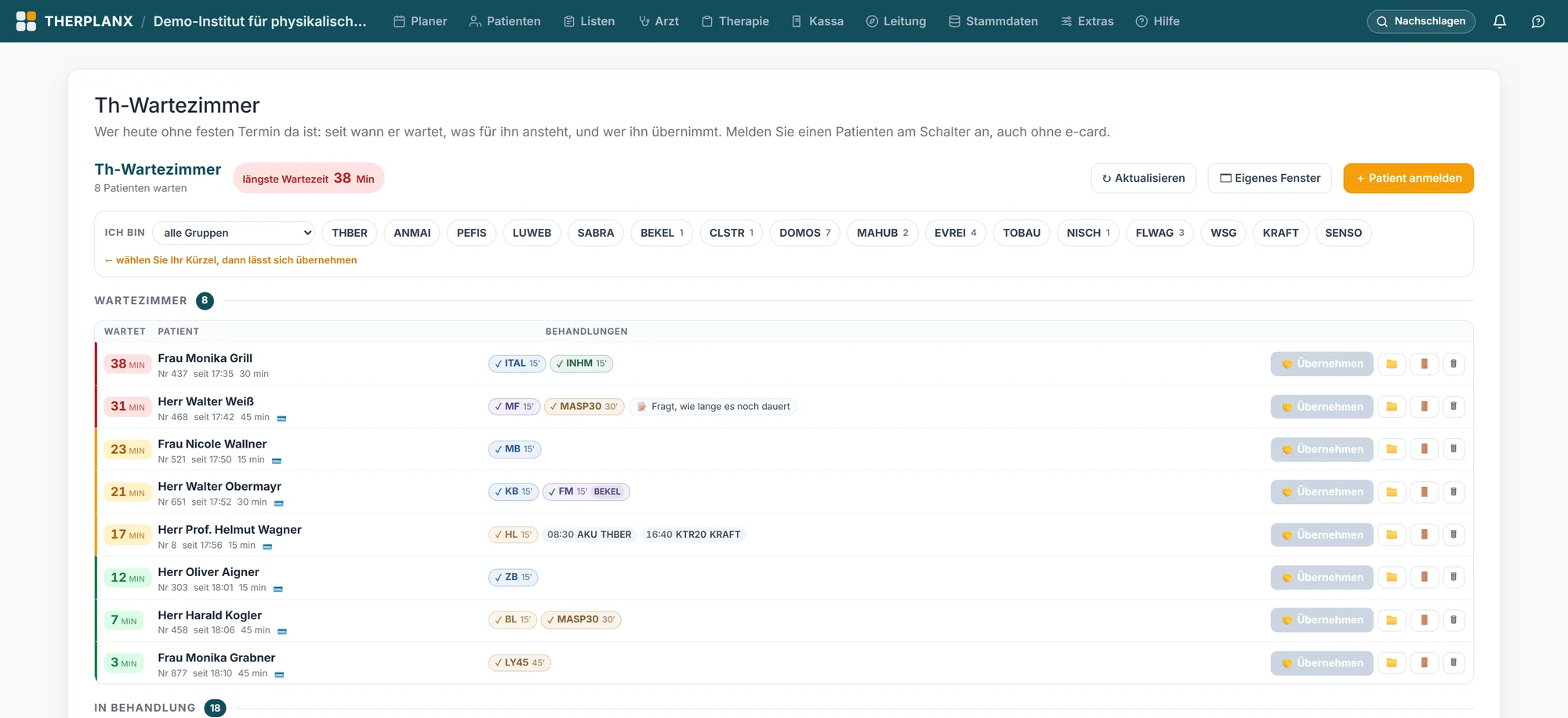The width and height of the screenshot is (1568, 718).
Task: Click e-card icon next to Walter Weiß
Action: pyautogui.click(x=281, y=418)
